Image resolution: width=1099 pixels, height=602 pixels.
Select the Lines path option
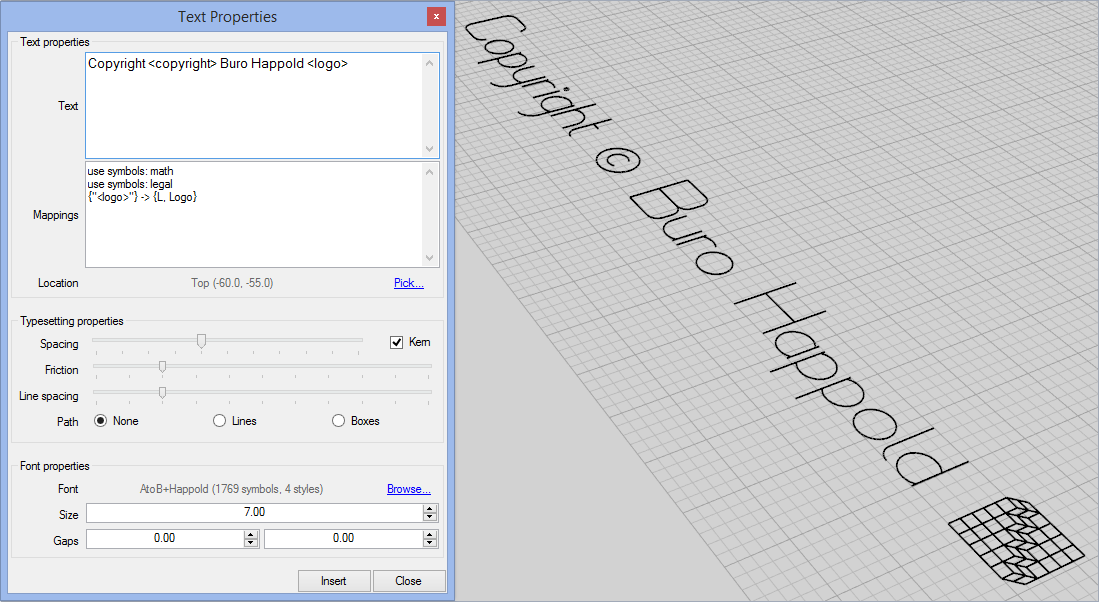click(219, 421)
